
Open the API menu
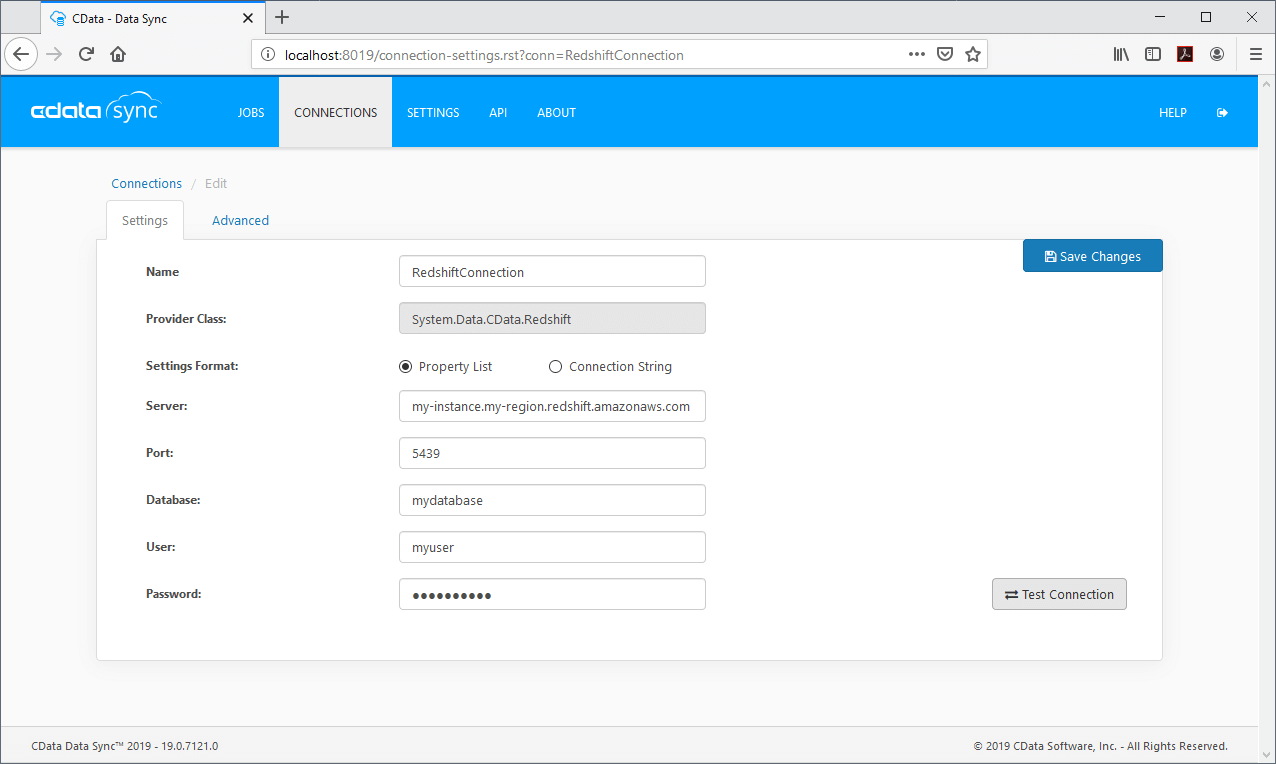(x=498, y=113)
